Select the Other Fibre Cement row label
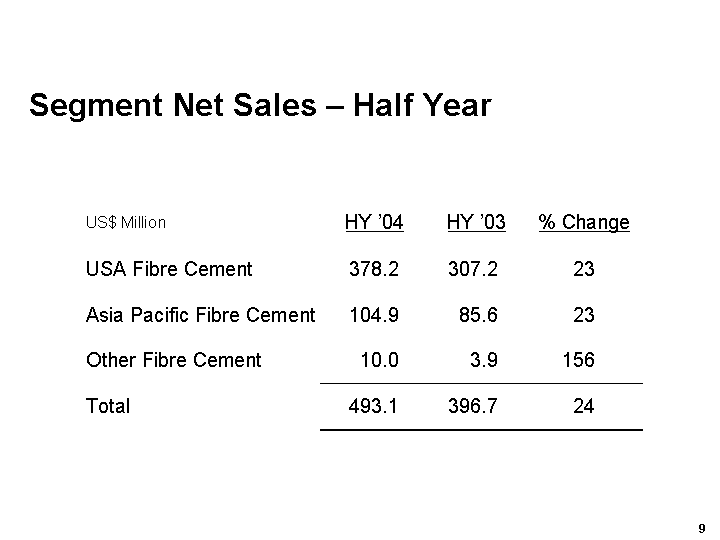The height and width of the screenshot is (540, 720). point(173,360)
